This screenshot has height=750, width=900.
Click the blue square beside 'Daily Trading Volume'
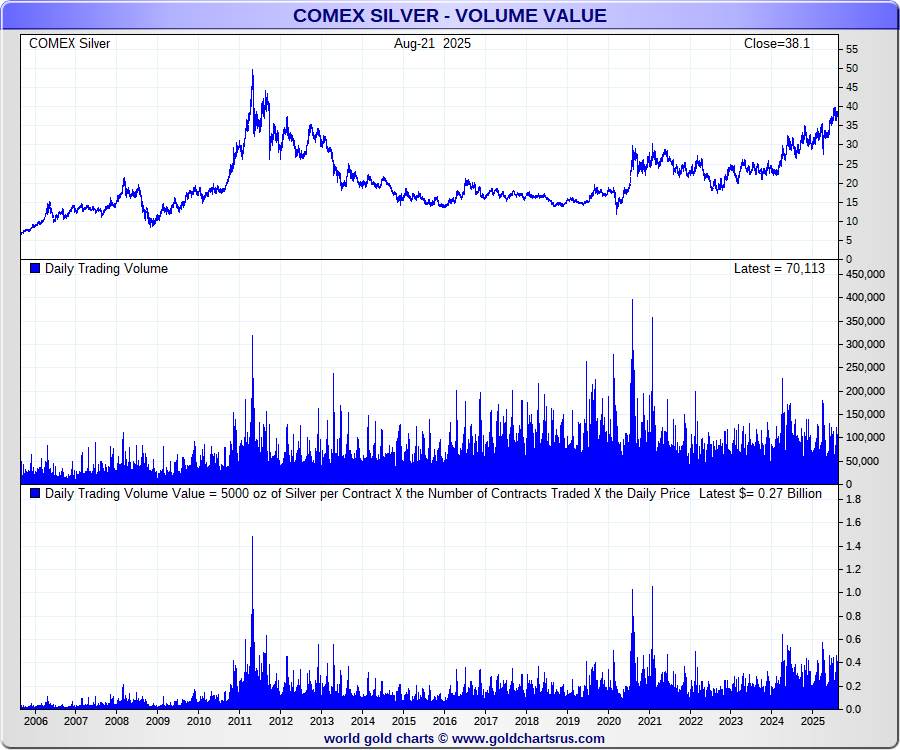pos(35,268)
